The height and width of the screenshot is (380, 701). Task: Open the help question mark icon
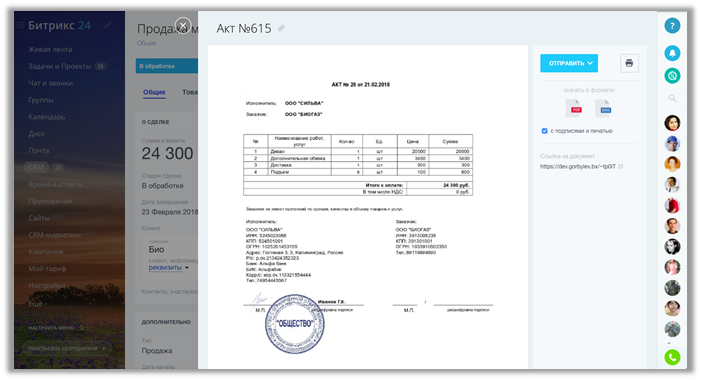pos(672,26)
